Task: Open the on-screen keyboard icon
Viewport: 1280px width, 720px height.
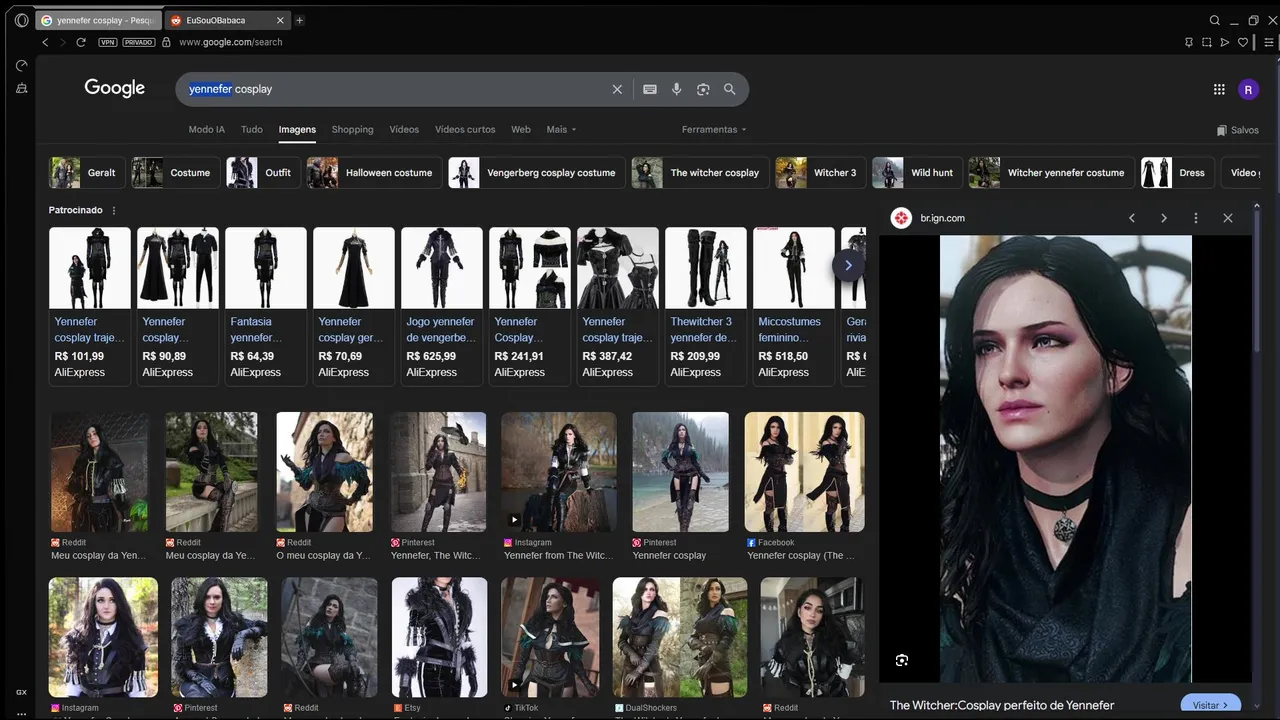Action: 650,89
